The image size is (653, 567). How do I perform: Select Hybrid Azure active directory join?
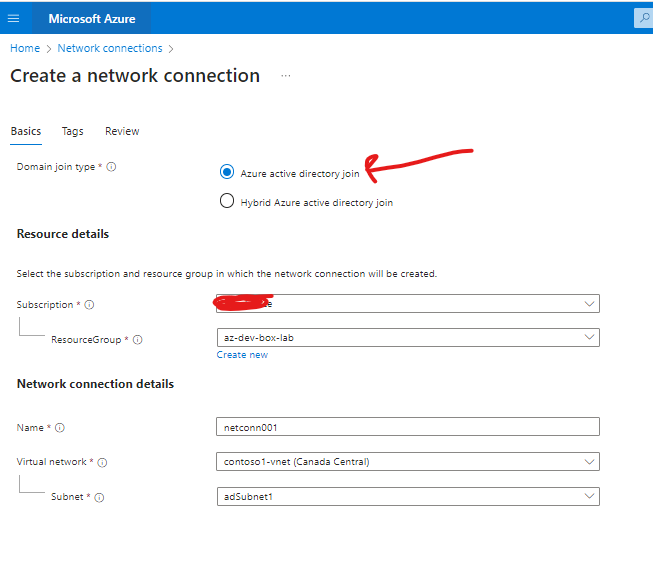[226, 201]
